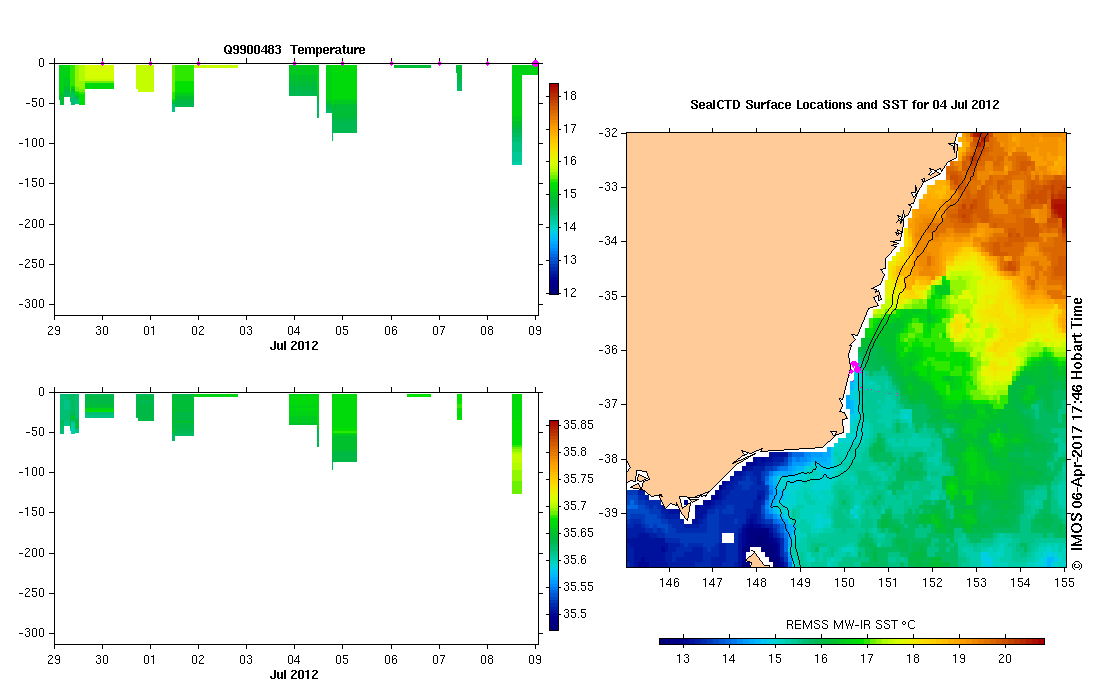Click the Q9900483 Temperature plot title

(294, 50)
